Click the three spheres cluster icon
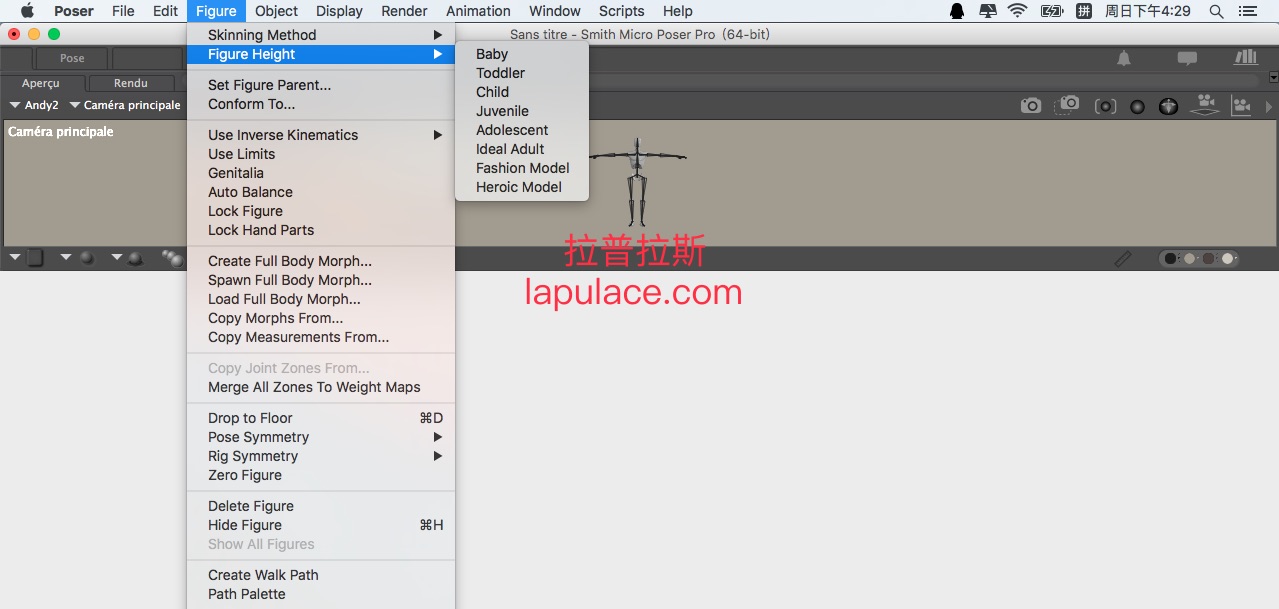Screen dimensions: 1279x609 [173, 259]
